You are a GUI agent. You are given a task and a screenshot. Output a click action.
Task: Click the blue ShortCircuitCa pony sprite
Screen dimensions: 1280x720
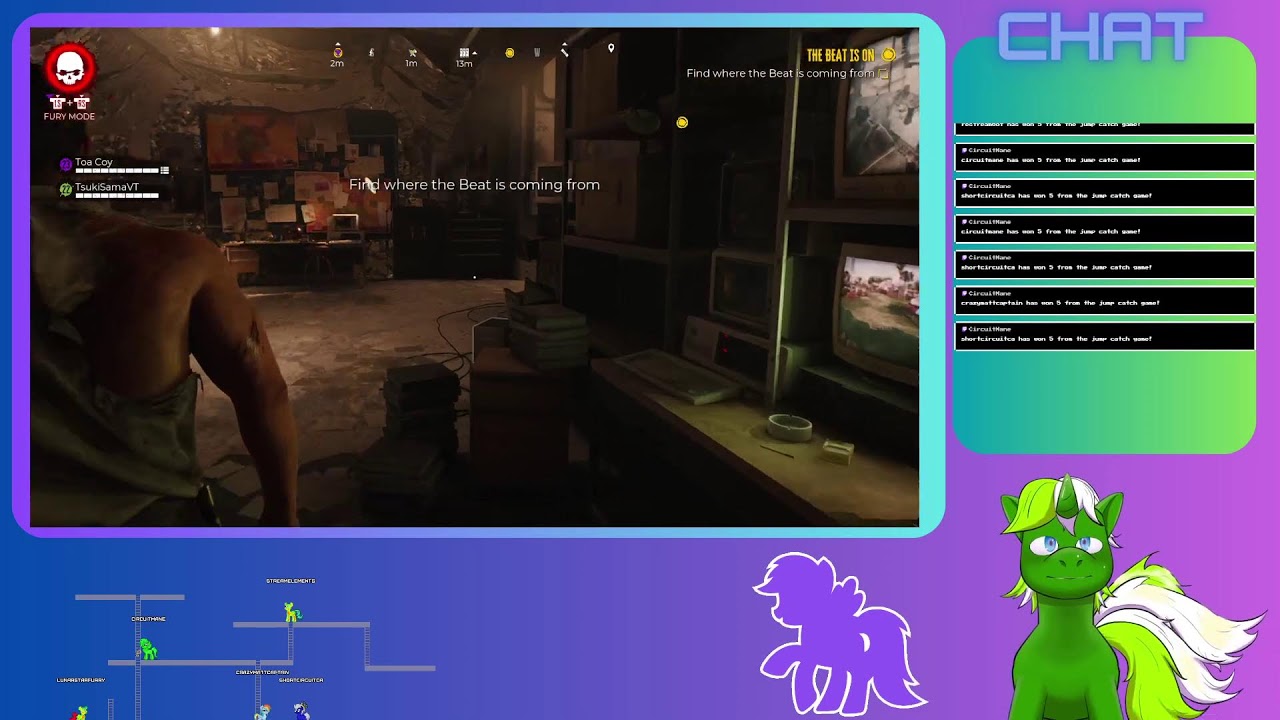pyautogui.click(x=301, y=711)
